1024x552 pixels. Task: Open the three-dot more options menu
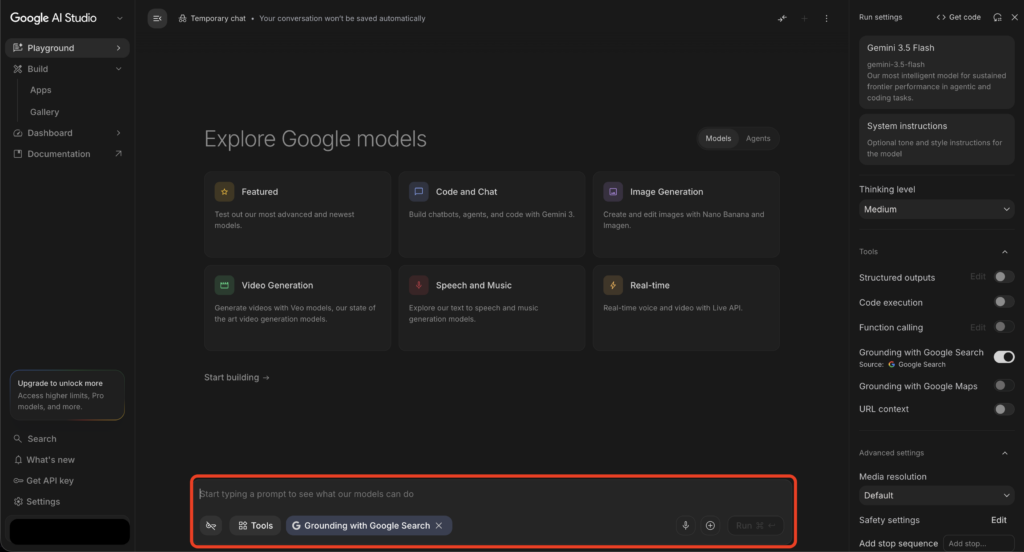point(826,18)
